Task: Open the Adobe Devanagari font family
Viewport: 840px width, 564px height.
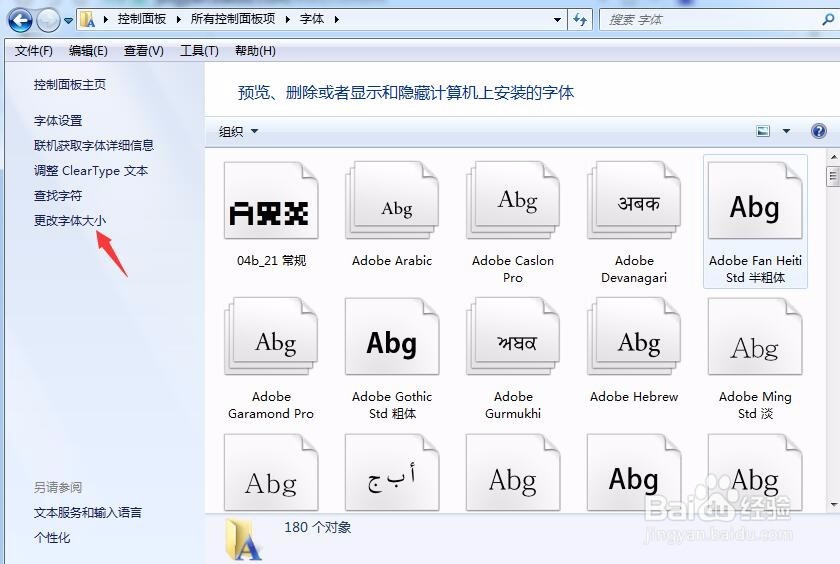Action: (634, 201)
